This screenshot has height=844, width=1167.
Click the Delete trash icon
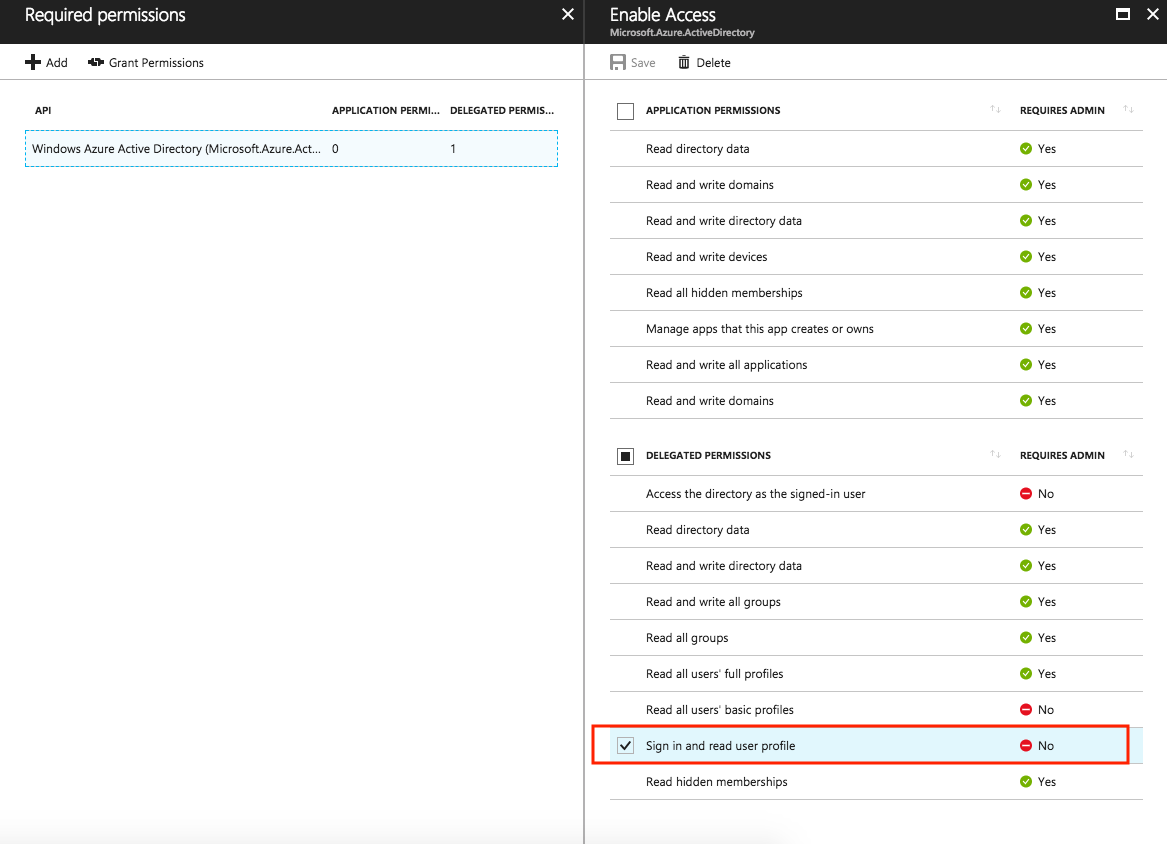[x=684, y=63]
